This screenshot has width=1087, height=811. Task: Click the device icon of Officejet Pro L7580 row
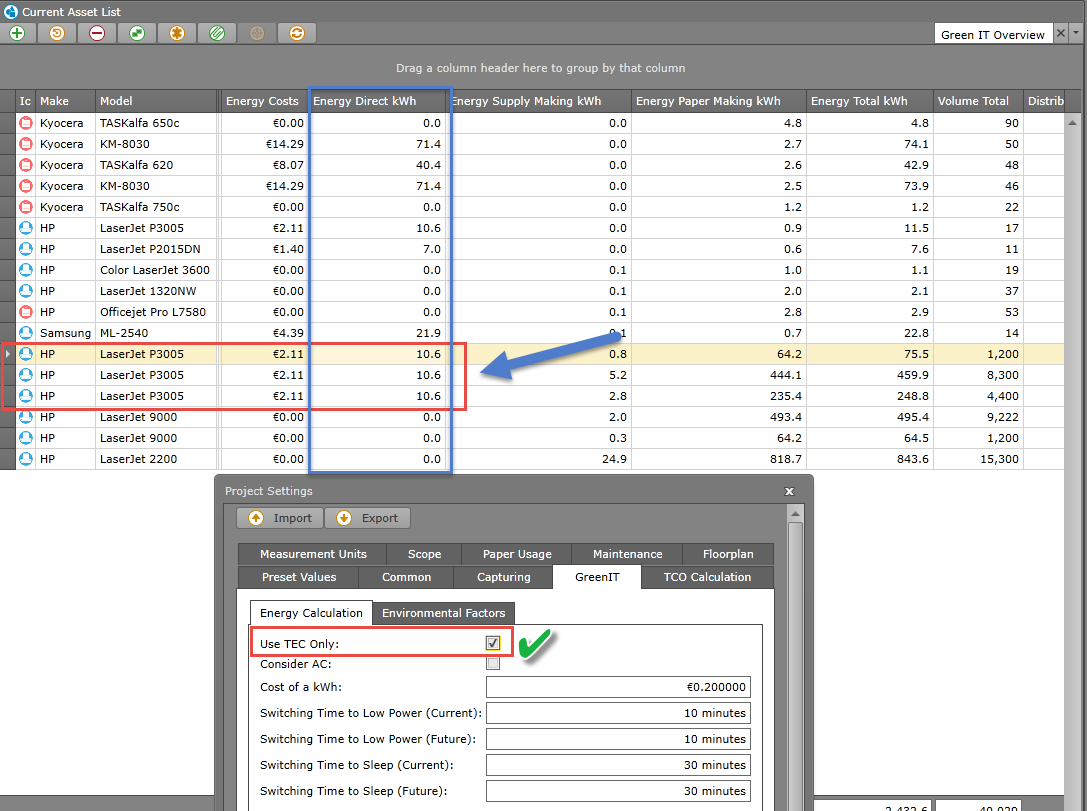coord(26,312)
